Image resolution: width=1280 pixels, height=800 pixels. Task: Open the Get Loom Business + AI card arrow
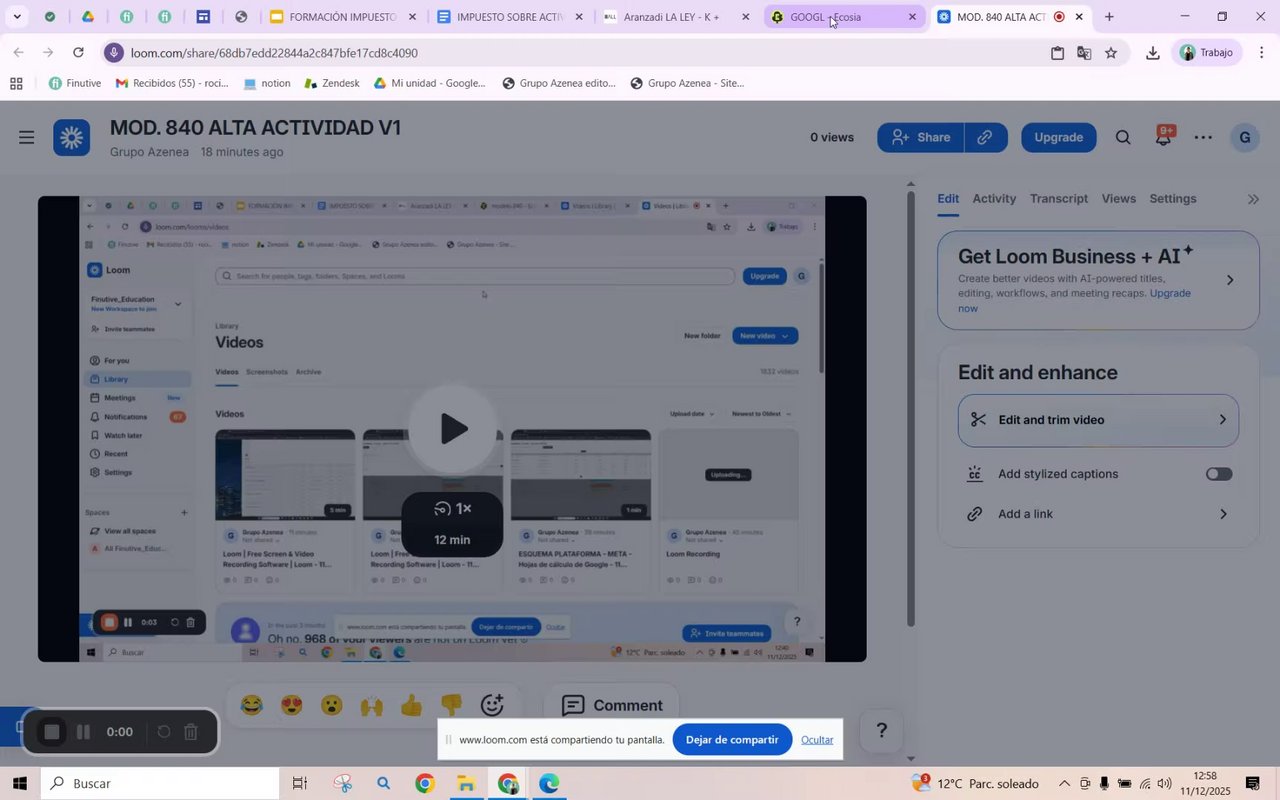(x=1230, y=280)
